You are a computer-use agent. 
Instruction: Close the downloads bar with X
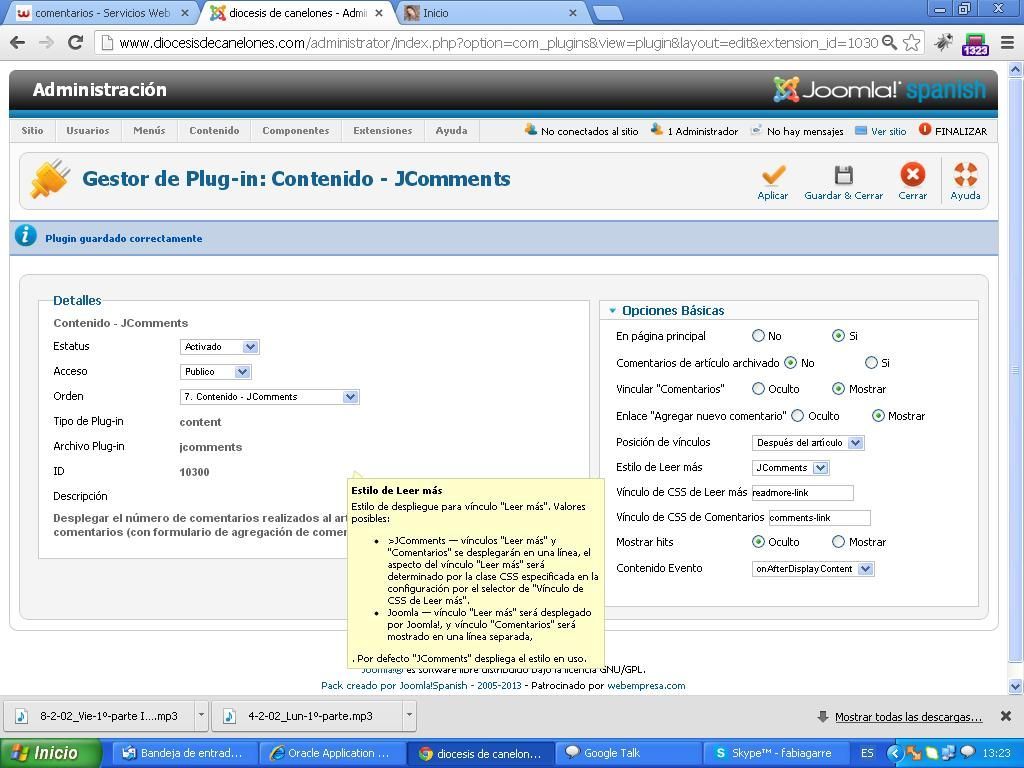click(x=1006, y=716)
